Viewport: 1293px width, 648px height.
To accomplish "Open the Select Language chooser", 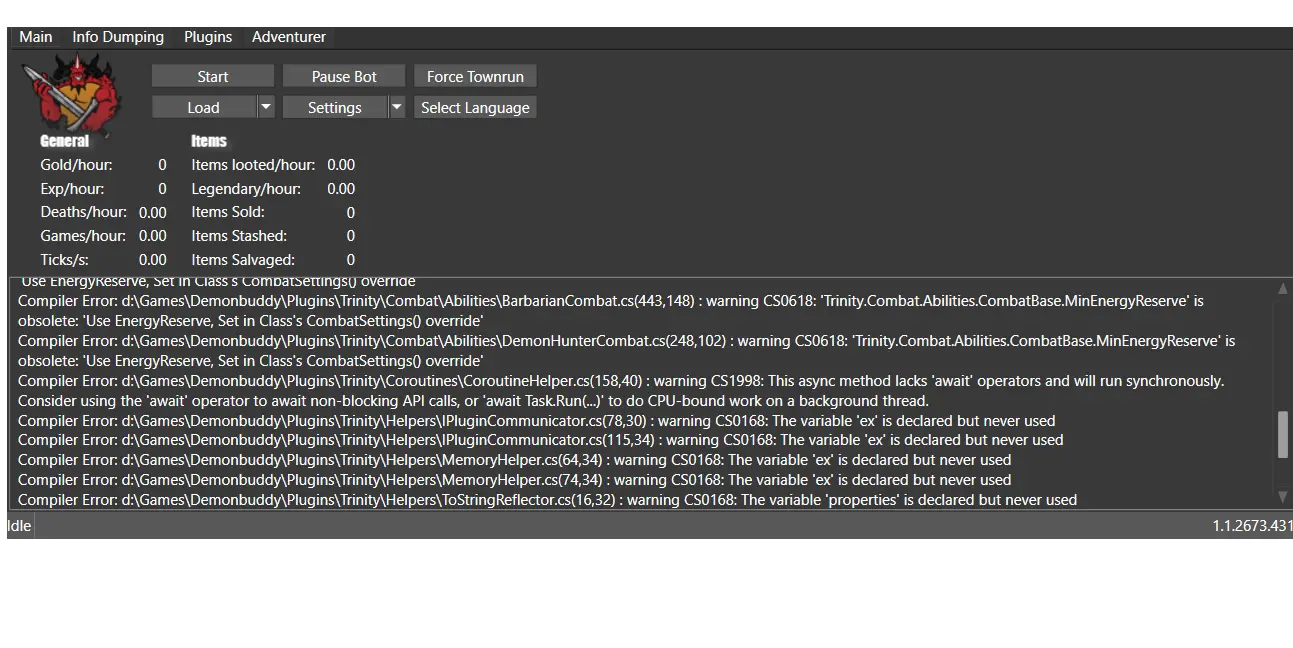I will tap(475, 107).
